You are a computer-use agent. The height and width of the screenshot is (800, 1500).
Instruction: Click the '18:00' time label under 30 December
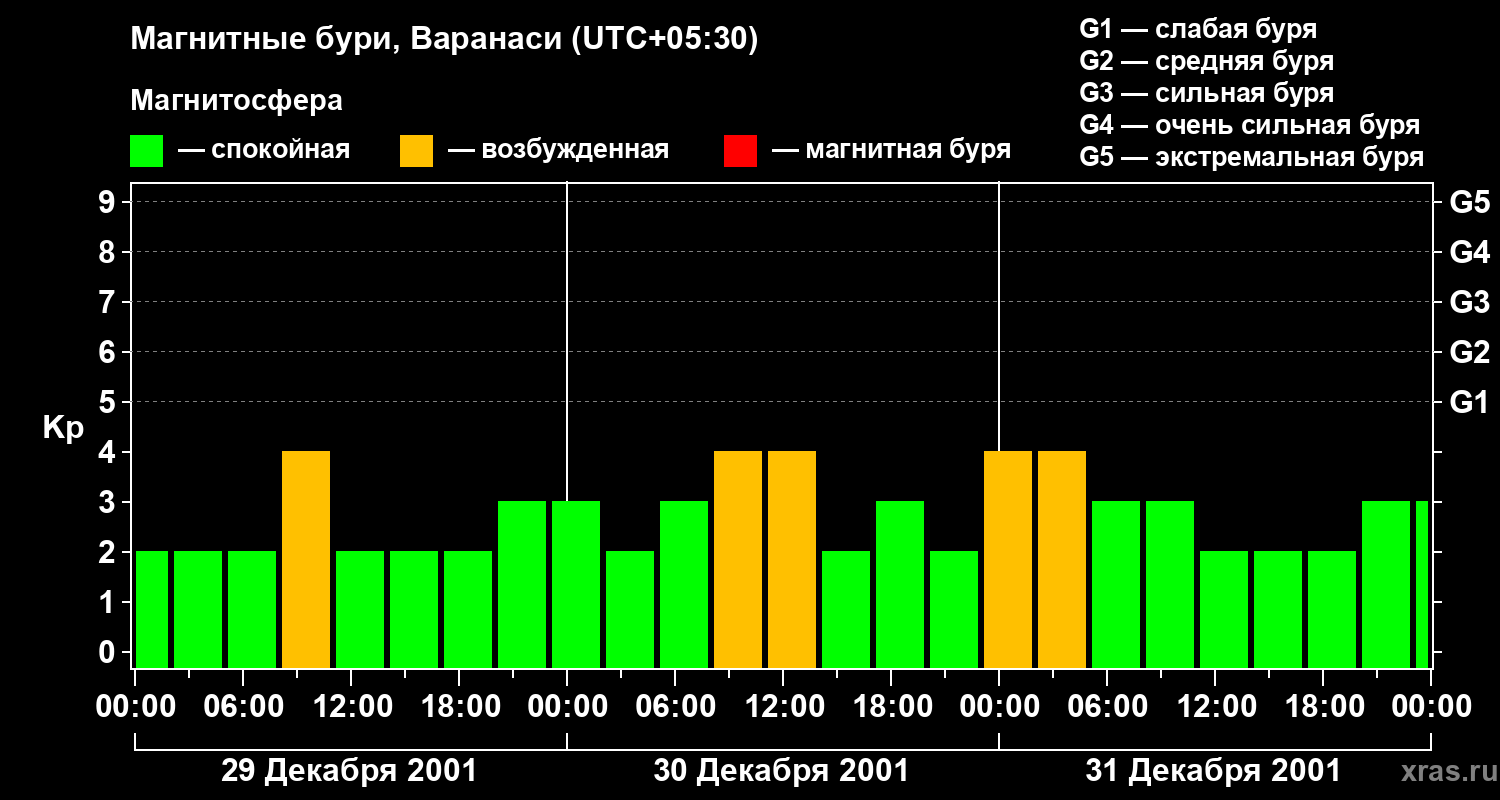[x=891, y=706]
